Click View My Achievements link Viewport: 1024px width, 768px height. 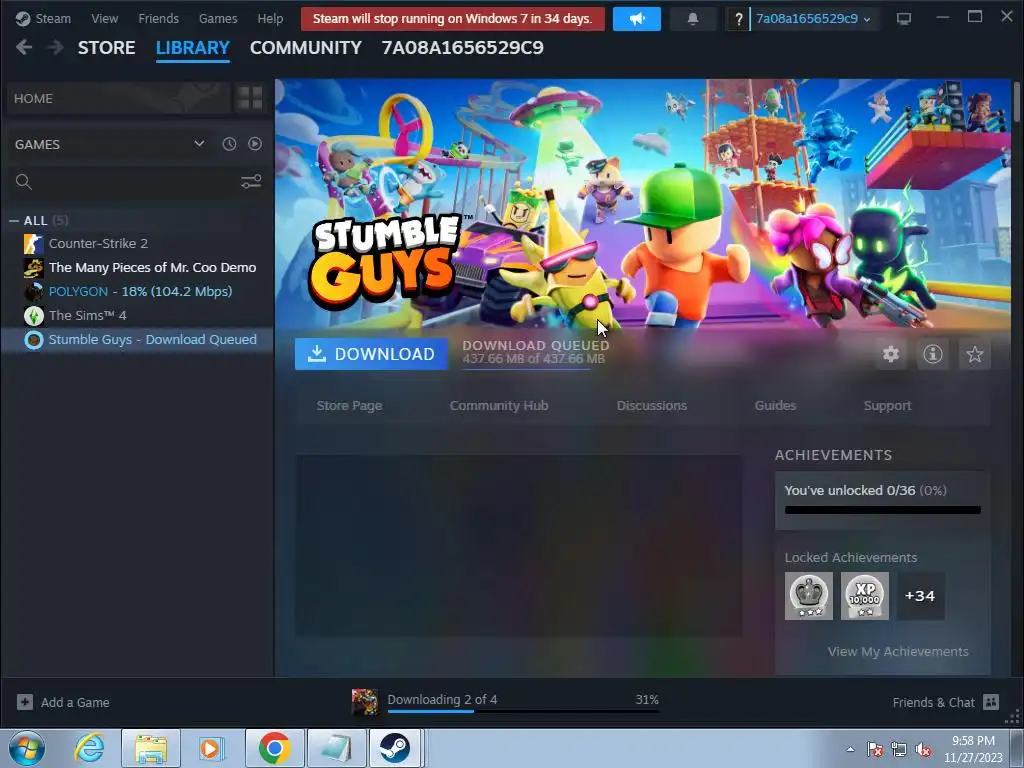898,651
